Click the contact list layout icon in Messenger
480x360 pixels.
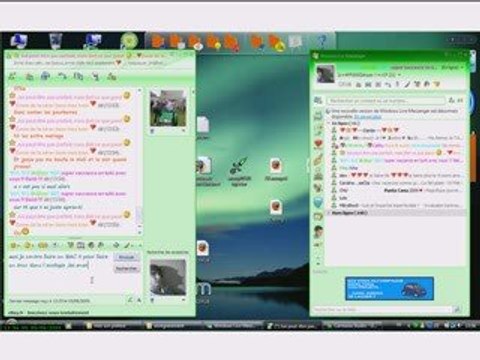[460, 100]
